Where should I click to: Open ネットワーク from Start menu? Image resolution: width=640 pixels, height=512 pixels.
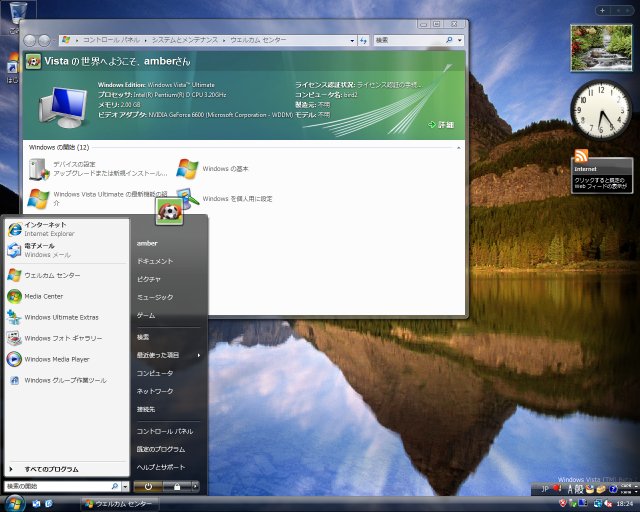pos(155,391)
